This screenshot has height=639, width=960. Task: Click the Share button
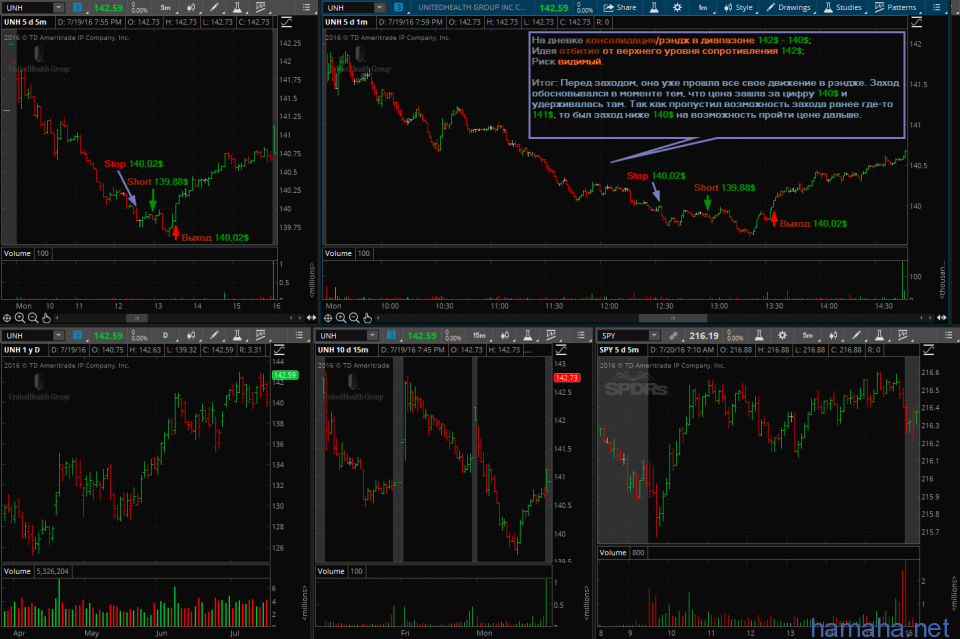point(620,7)
